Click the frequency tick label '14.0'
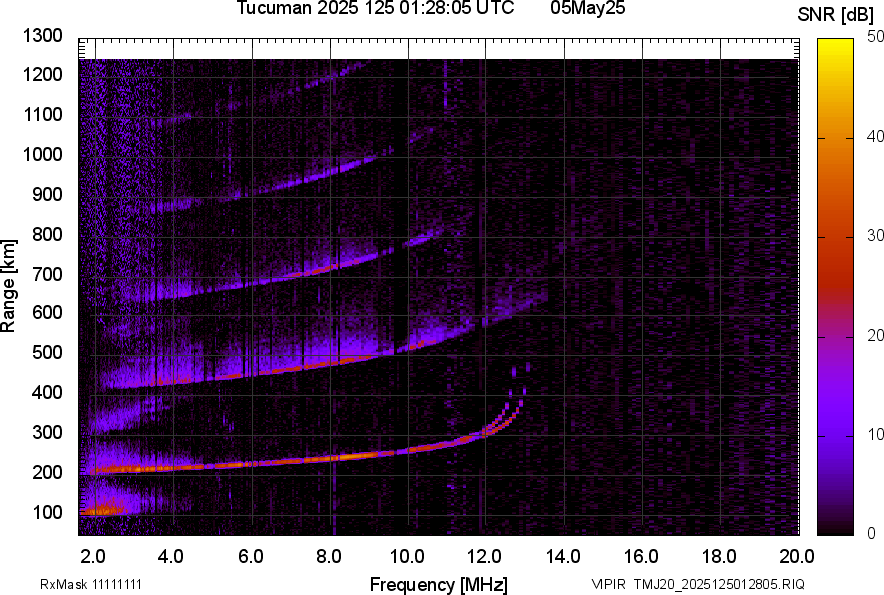Viewport: 884px width, 595px height. (x=563, y=557)
